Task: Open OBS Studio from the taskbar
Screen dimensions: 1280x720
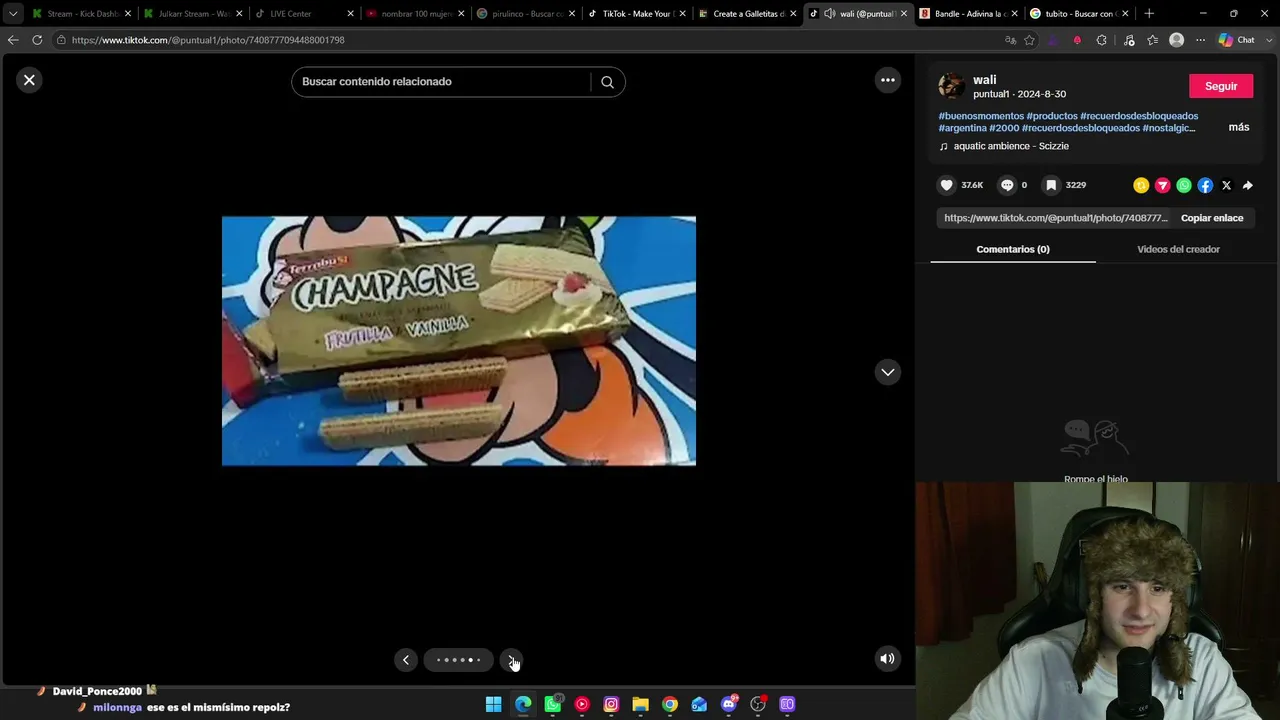Action: pyautogui.click(x=758, y=705)
